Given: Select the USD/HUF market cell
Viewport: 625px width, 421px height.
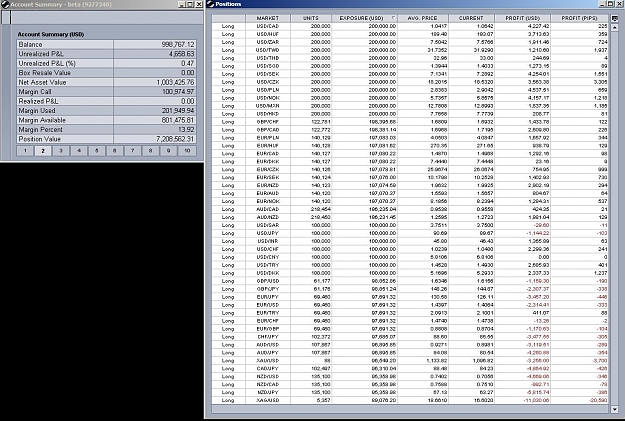Looking at the screenshot, I should (268, 34).
